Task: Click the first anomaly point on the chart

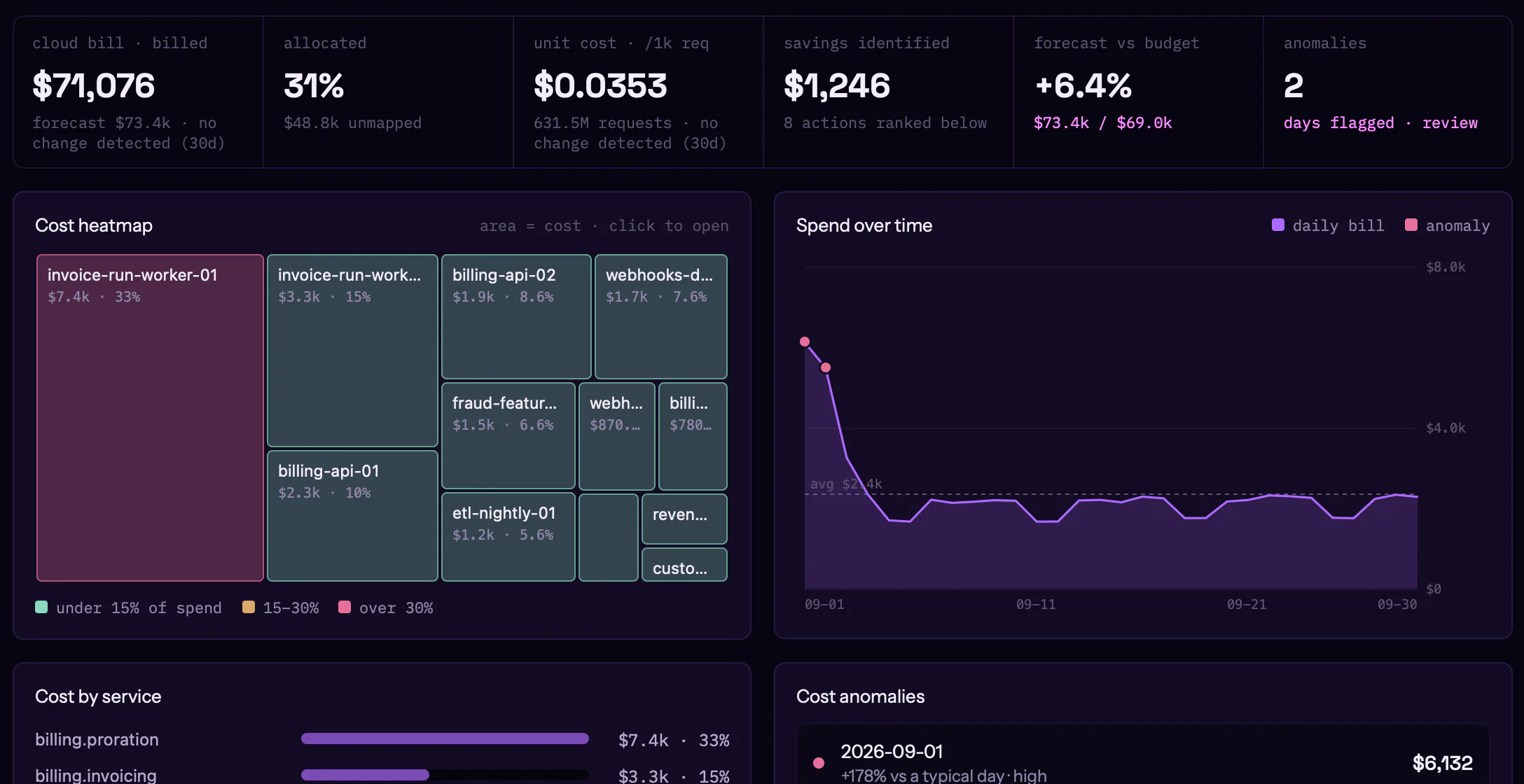Action: (x=805, y=342)
